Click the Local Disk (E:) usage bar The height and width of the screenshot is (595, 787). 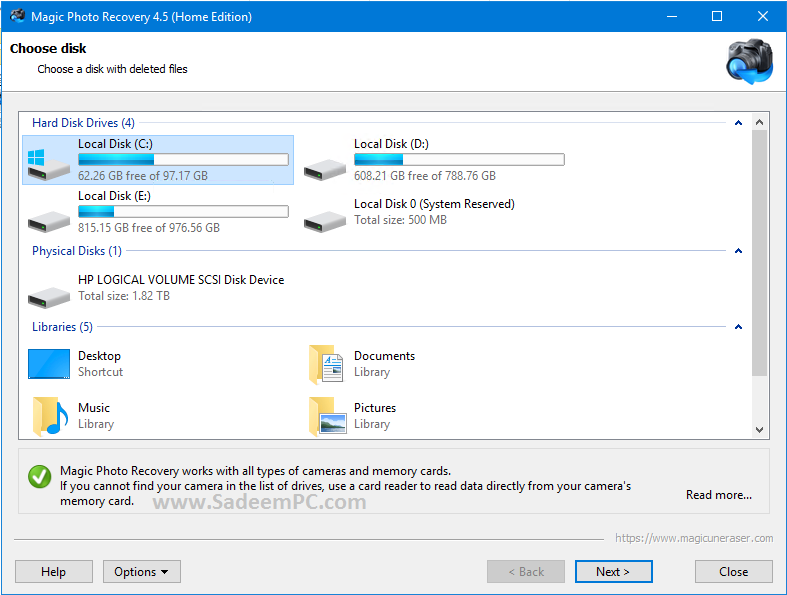[183, 211]
